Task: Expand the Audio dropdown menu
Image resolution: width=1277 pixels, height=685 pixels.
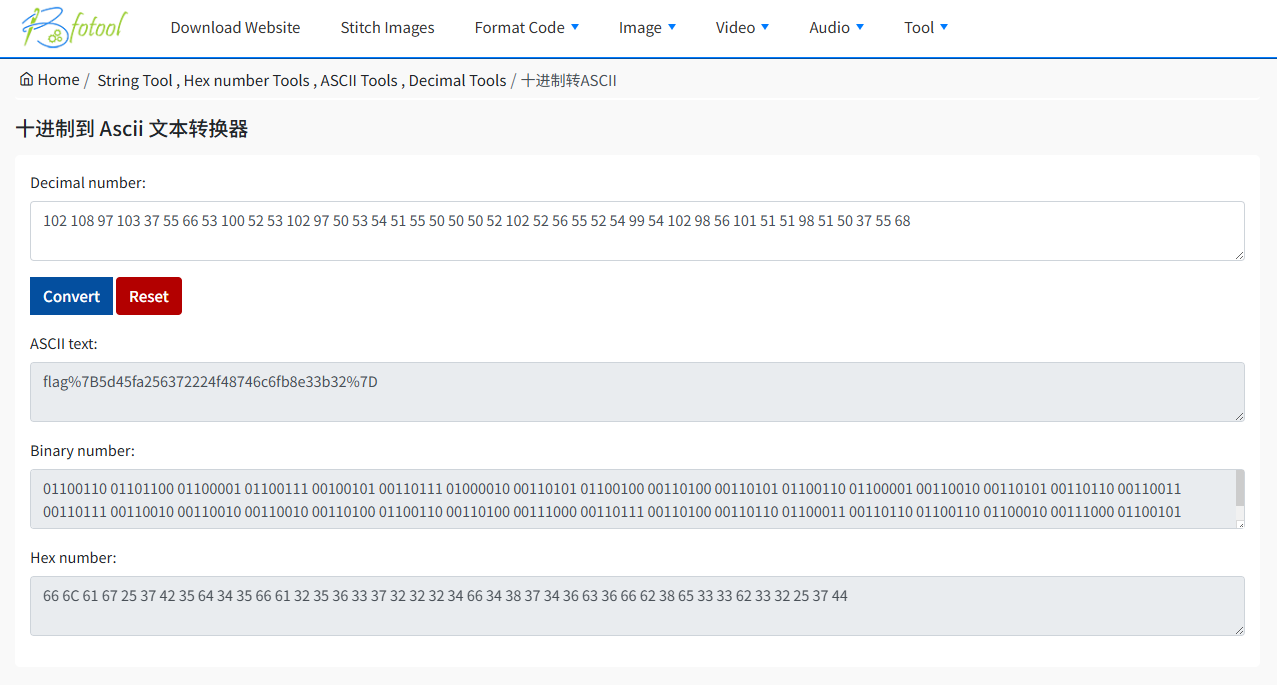Action: pyautogui.click(x=836, y=28)
